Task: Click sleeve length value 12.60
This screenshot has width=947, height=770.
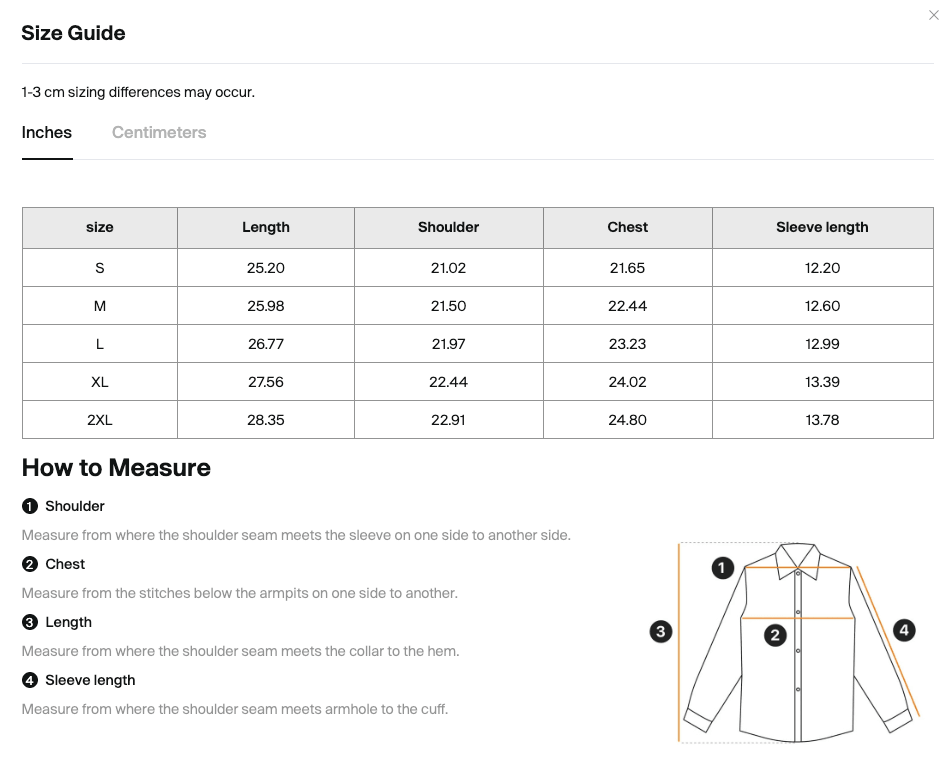Action: click(x=822, y=306)
